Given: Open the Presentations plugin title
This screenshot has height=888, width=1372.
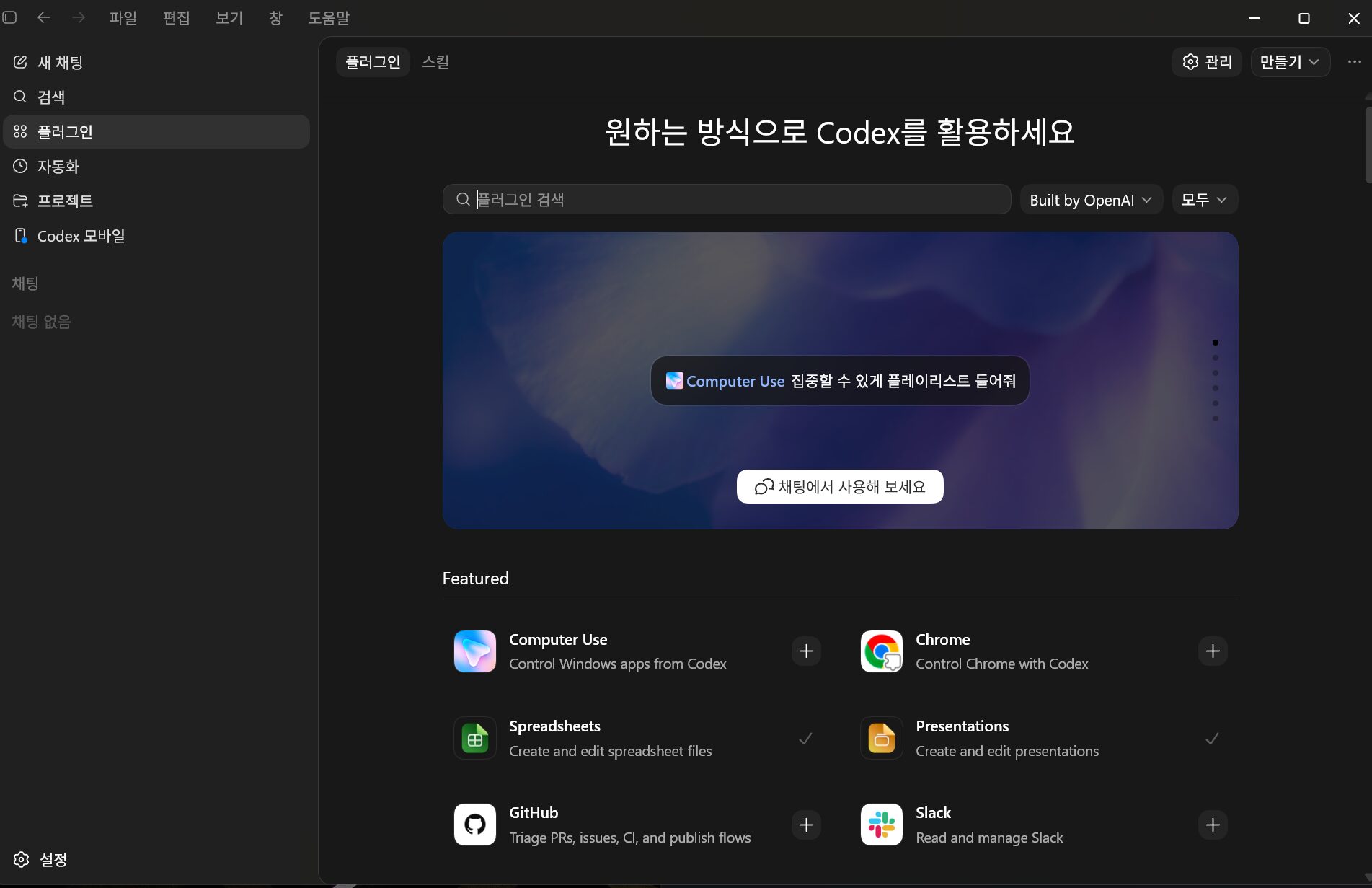Looking at the screenshot, I should click(962, 726).
